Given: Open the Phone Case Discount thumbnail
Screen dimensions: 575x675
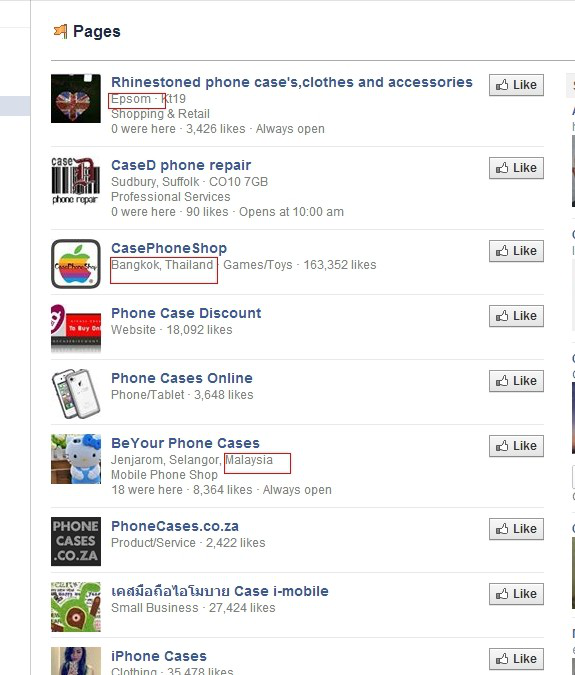Looking at the screenshot, I should point(76,328).
